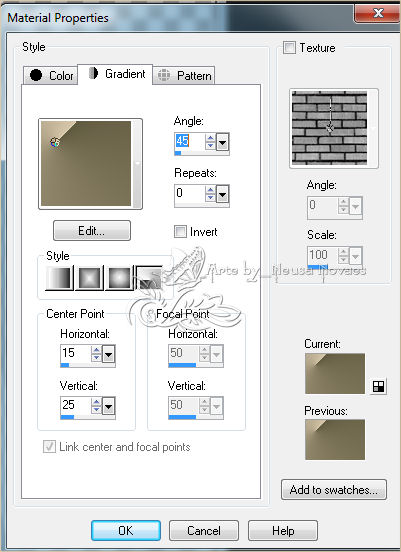
Task: Click the Repeats spinner arrows
Action: pyautogui.click(x=210, y=194)
